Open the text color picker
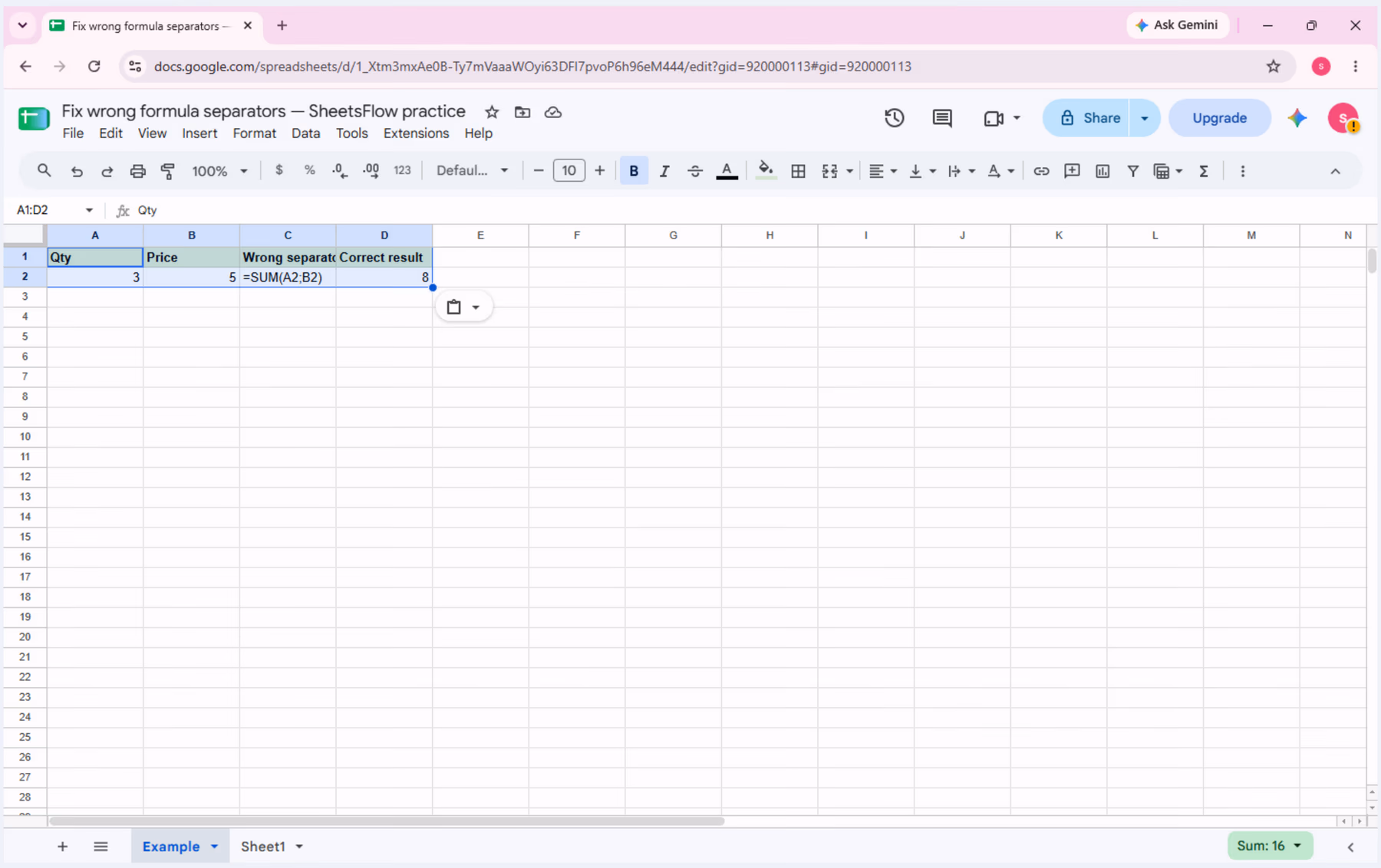 [x=727, y=171]
